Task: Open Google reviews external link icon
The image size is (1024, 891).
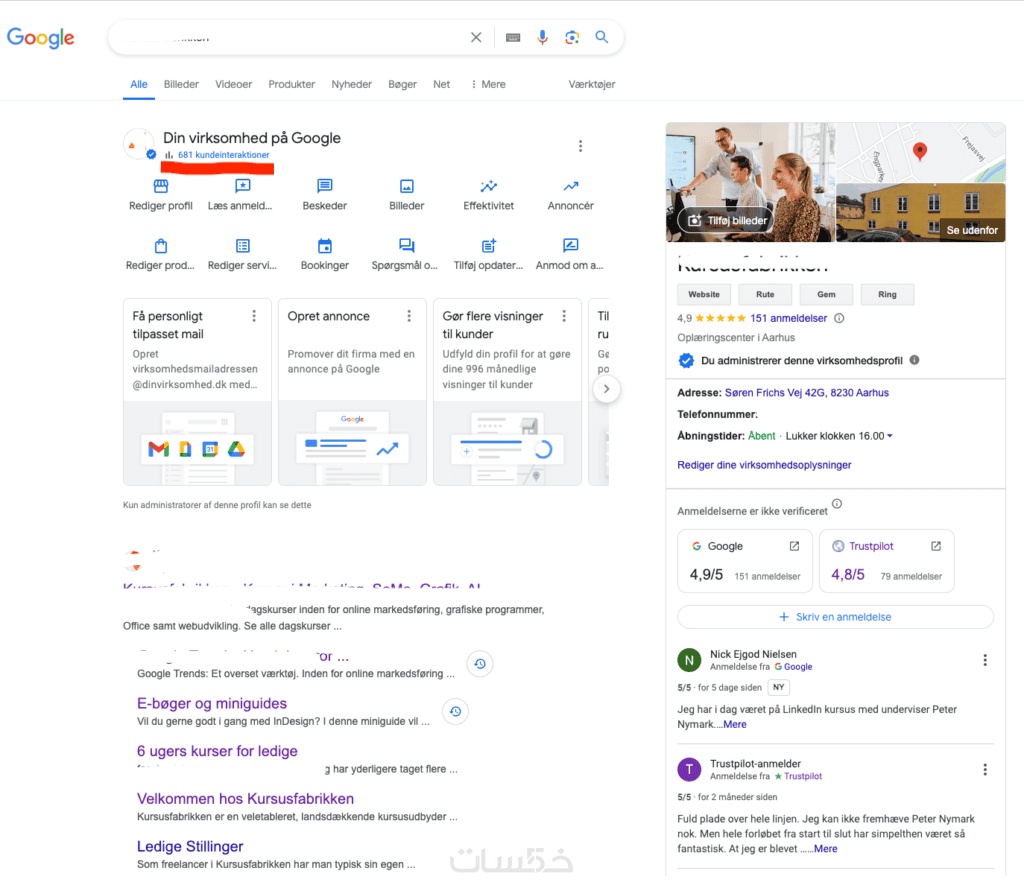Action: click(794, 546)
